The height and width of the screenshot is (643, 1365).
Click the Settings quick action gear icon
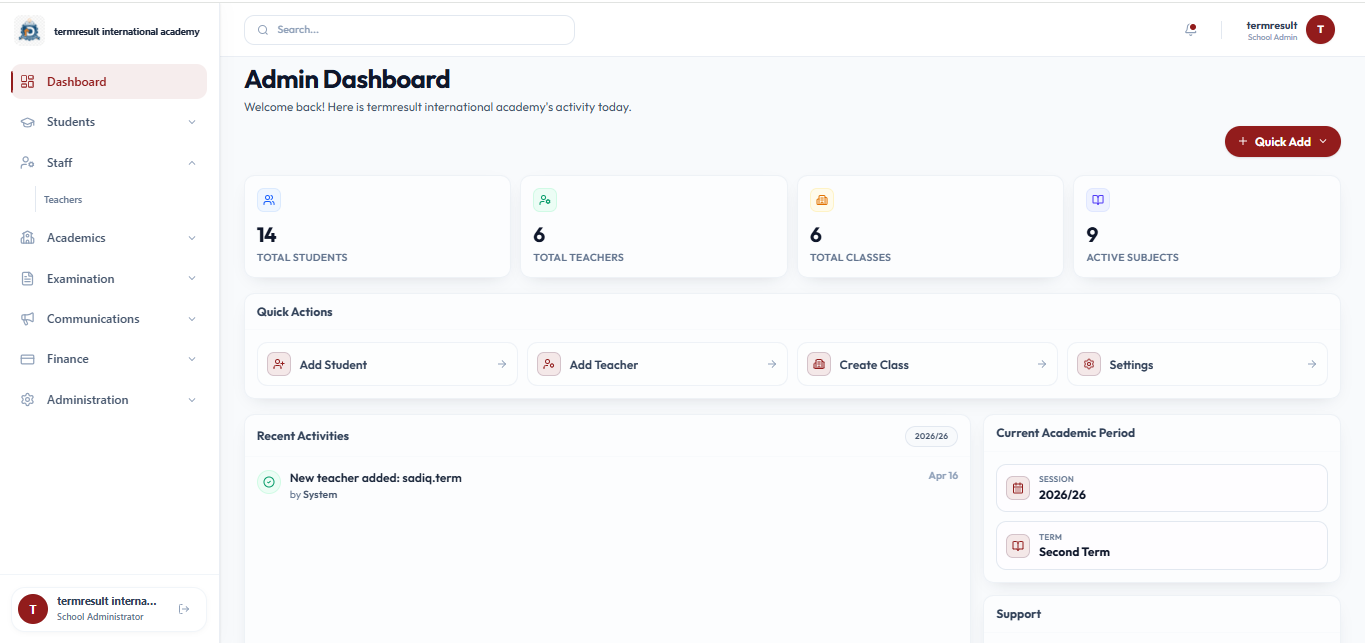[1089, 364]
